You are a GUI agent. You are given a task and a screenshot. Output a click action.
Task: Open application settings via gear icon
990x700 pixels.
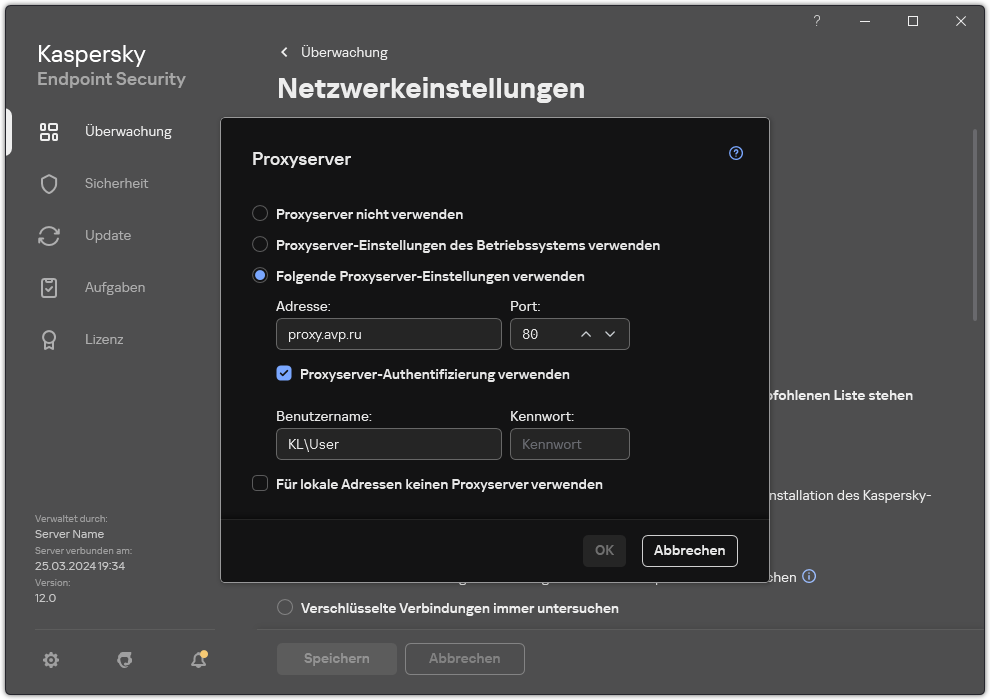[x=51, y=660]
